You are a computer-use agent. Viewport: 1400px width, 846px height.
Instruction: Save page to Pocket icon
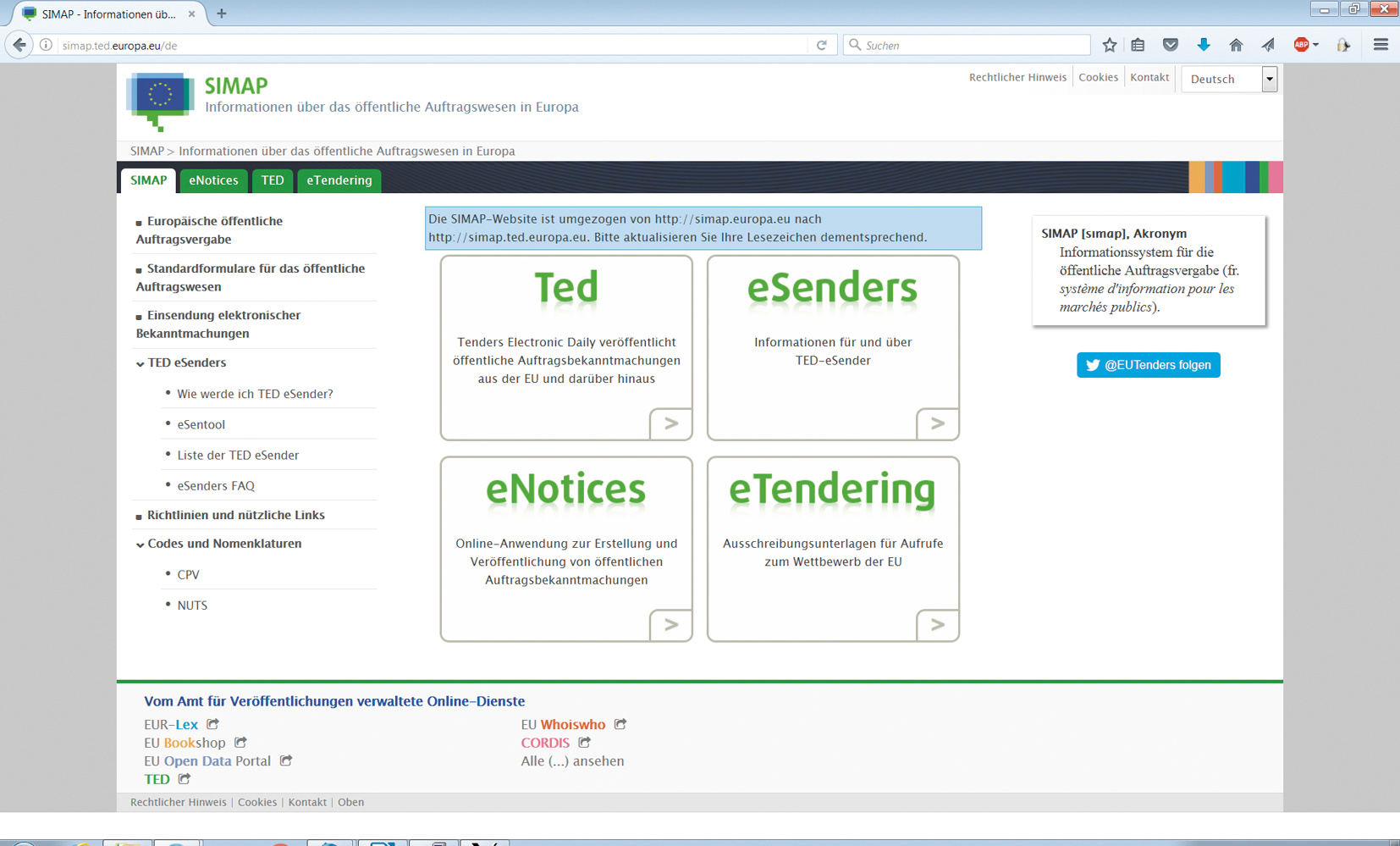click(x=1171, y=45)
